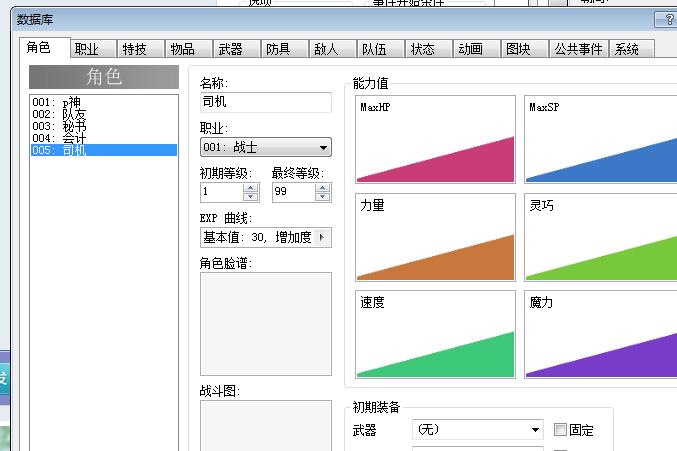Open the 灵巧 parameter curve graph
677x451 pixels.
point(601,237)
